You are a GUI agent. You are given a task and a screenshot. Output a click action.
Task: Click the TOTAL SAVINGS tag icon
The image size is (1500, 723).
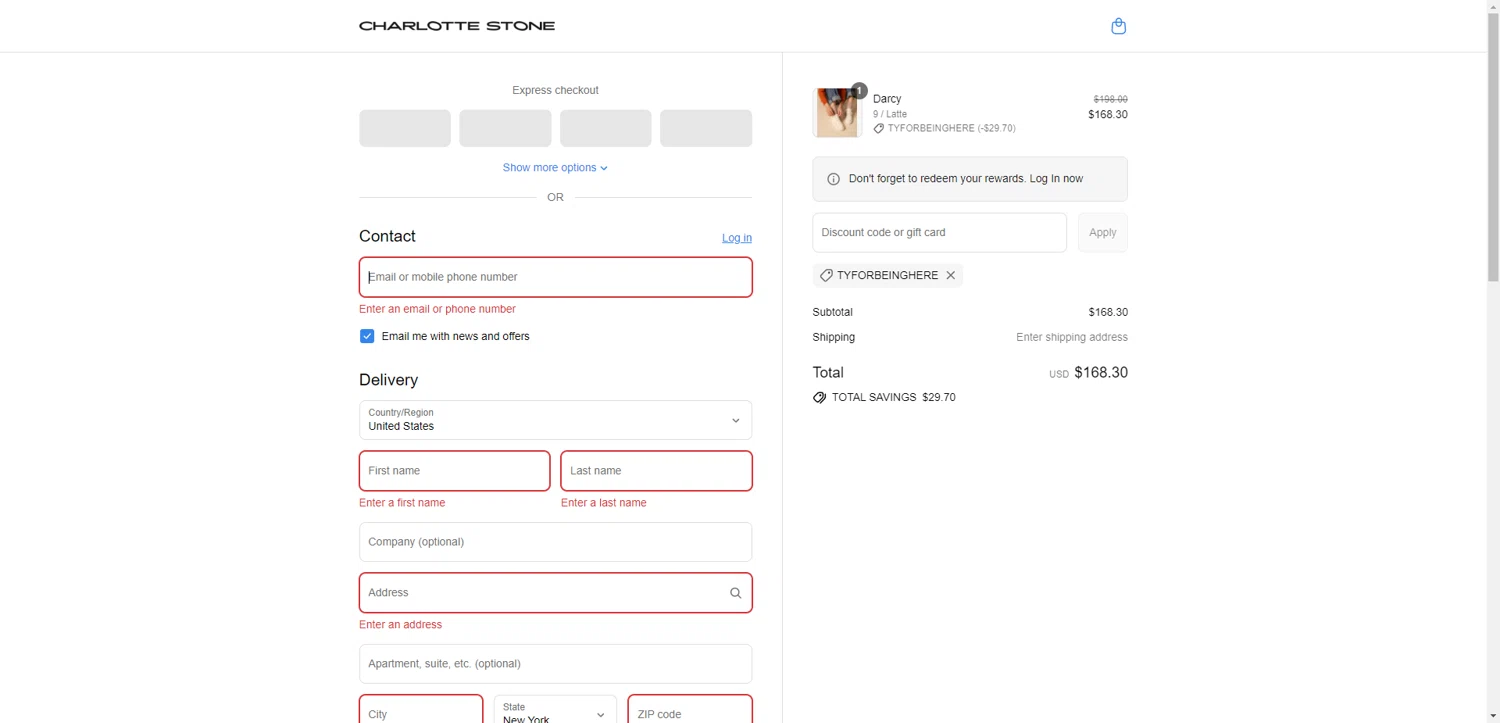[820, 397]
